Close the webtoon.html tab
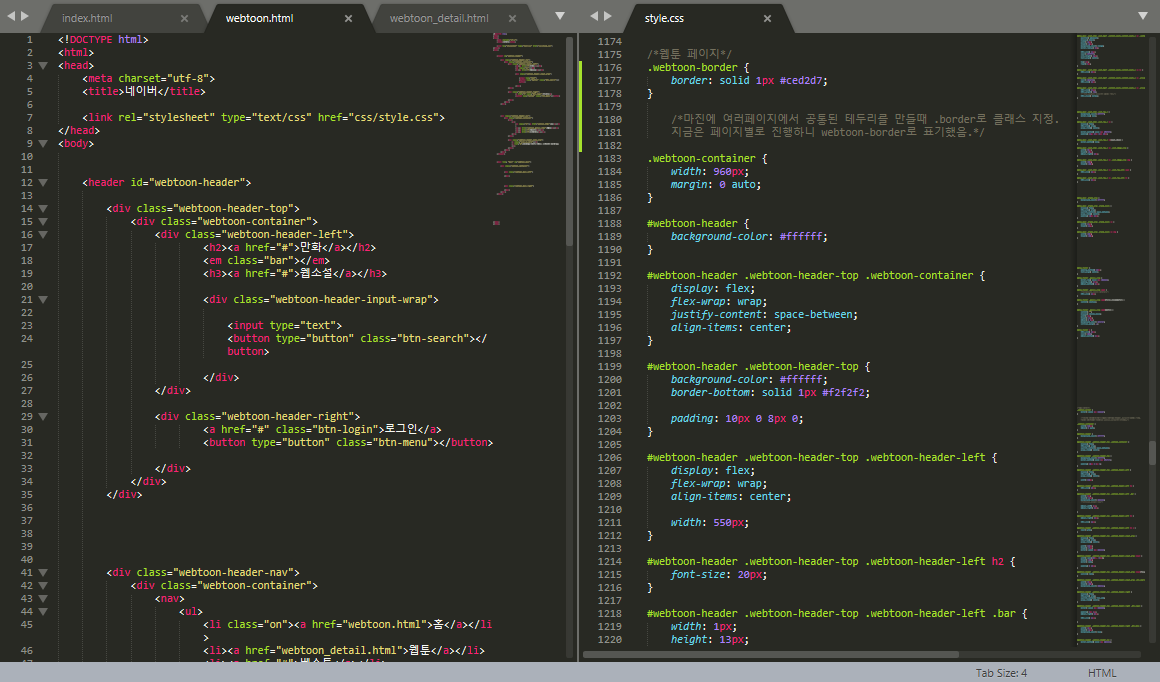This screenshot has width=1160, height=682. click(348, 18)
